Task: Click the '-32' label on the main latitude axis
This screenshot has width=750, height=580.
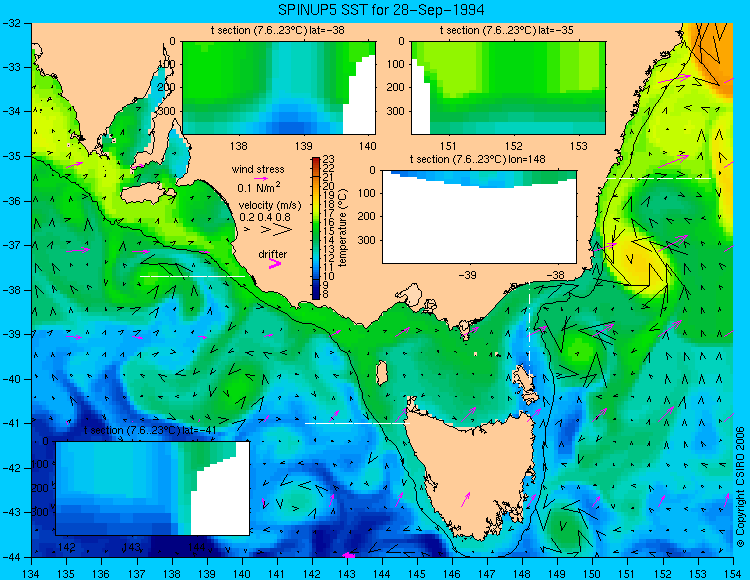Action: tap(11, 23)
